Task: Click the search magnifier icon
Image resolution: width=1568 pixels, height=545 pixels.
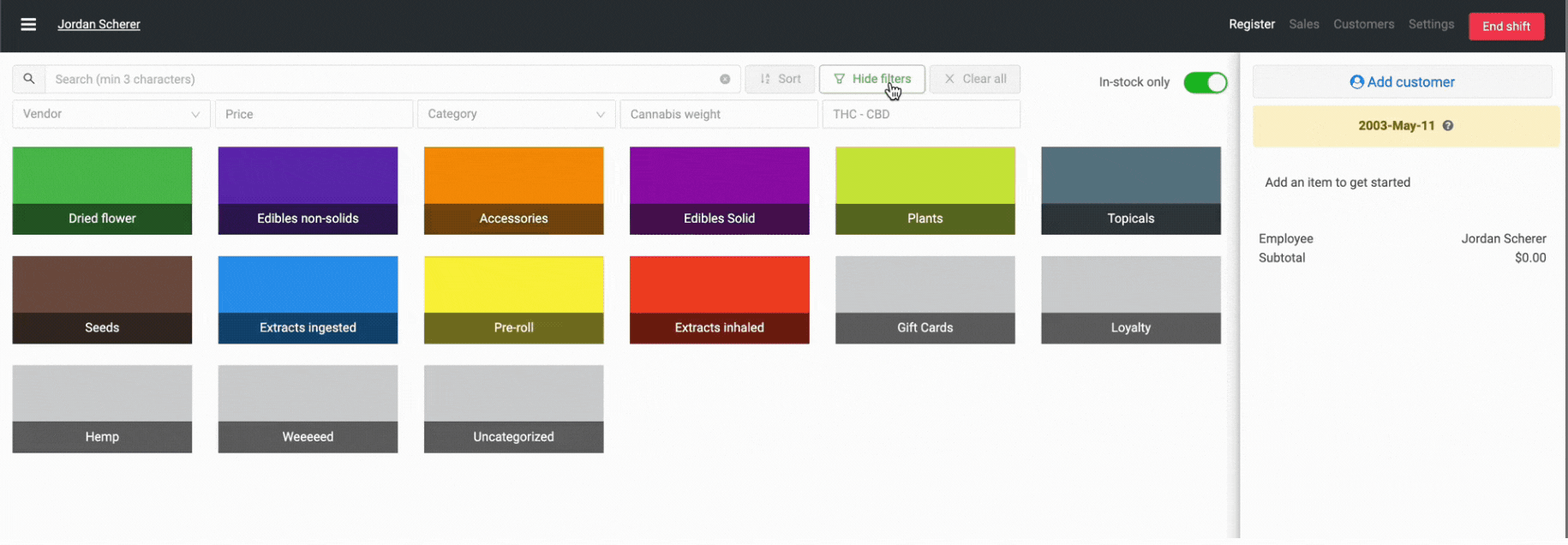Action: coord(29,79)
